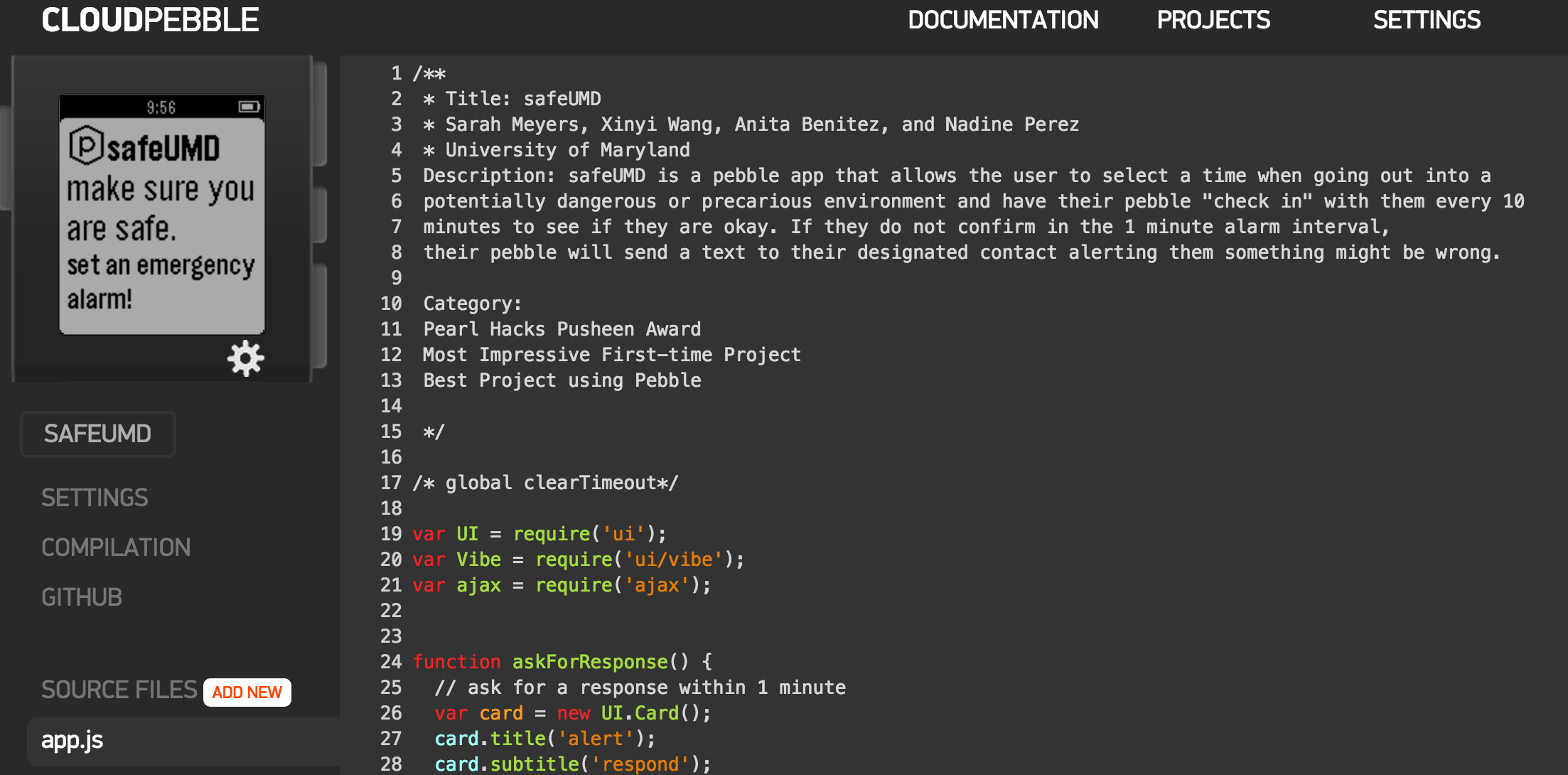This screenshot has height=775, width=1568.
Task: Open top navigation Settings
Action: click(1427, 20)
